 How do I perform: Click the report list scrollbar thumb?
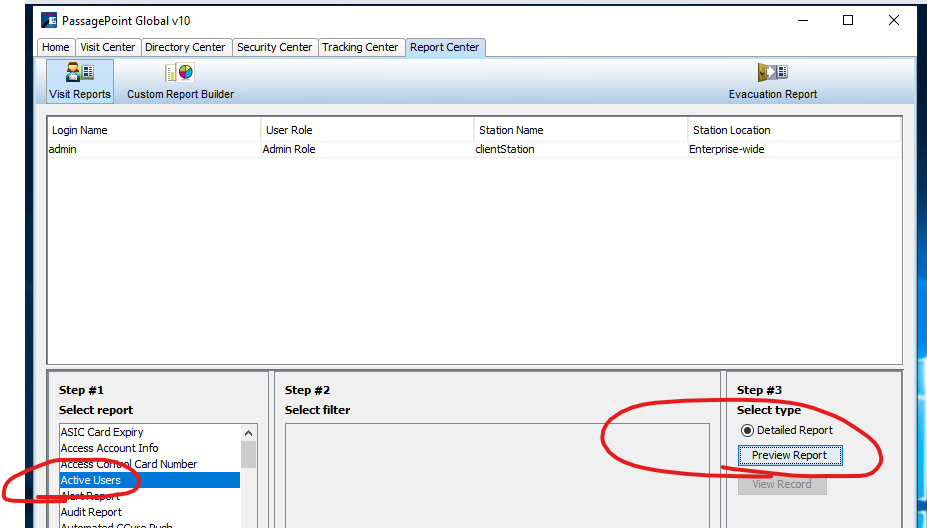248,455
